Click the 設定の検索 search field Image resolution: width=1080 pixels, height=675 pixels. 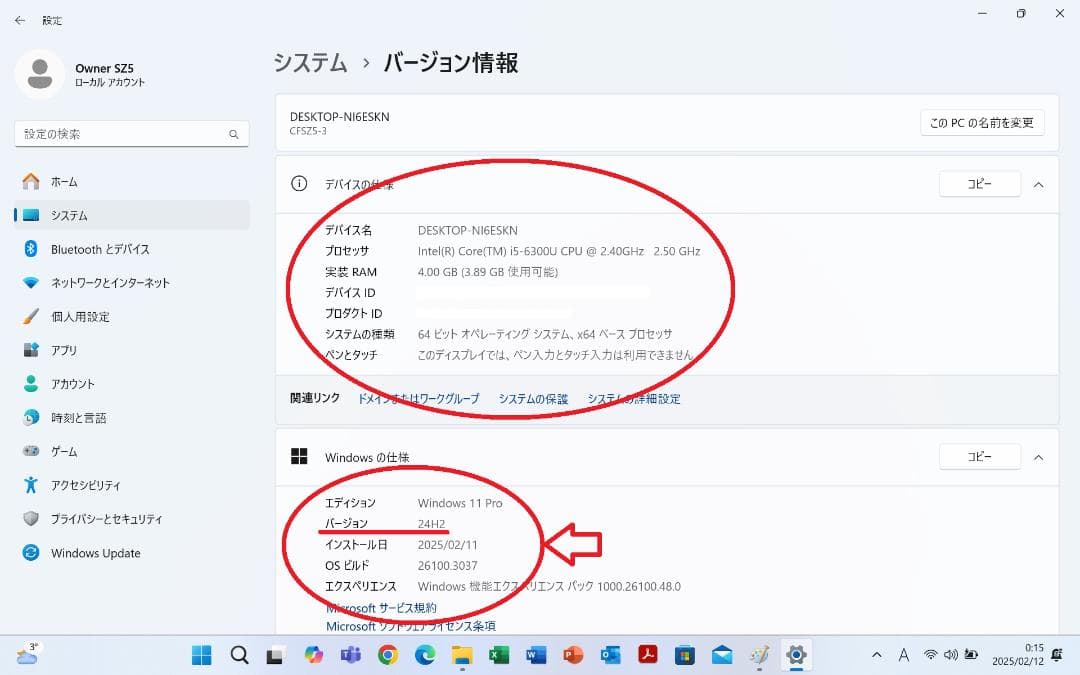pyautogui.click(x=131, y=133)
